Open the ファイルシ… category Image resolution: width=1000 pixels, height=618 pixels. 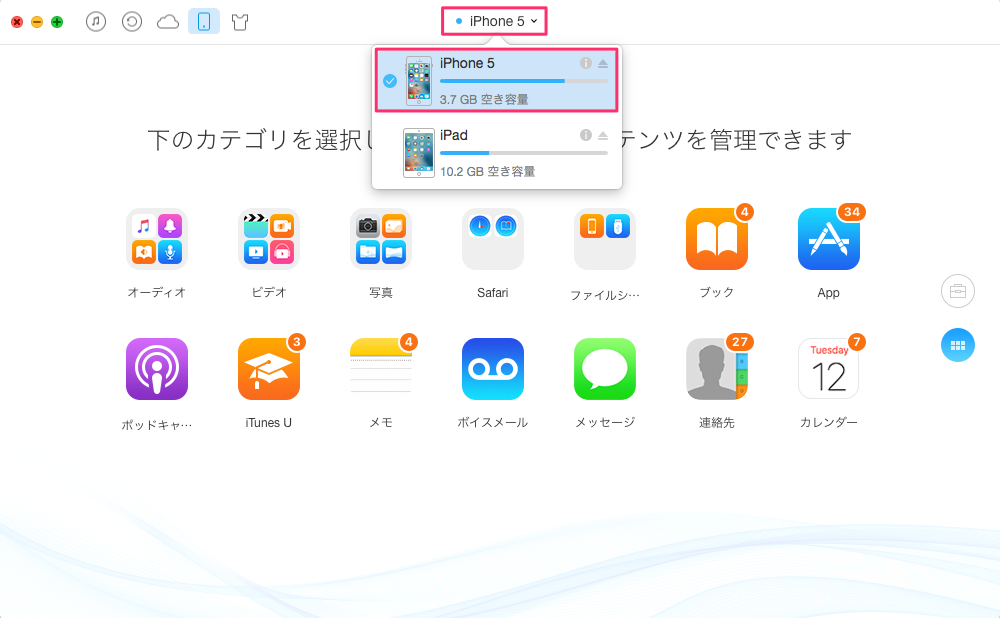605,239
